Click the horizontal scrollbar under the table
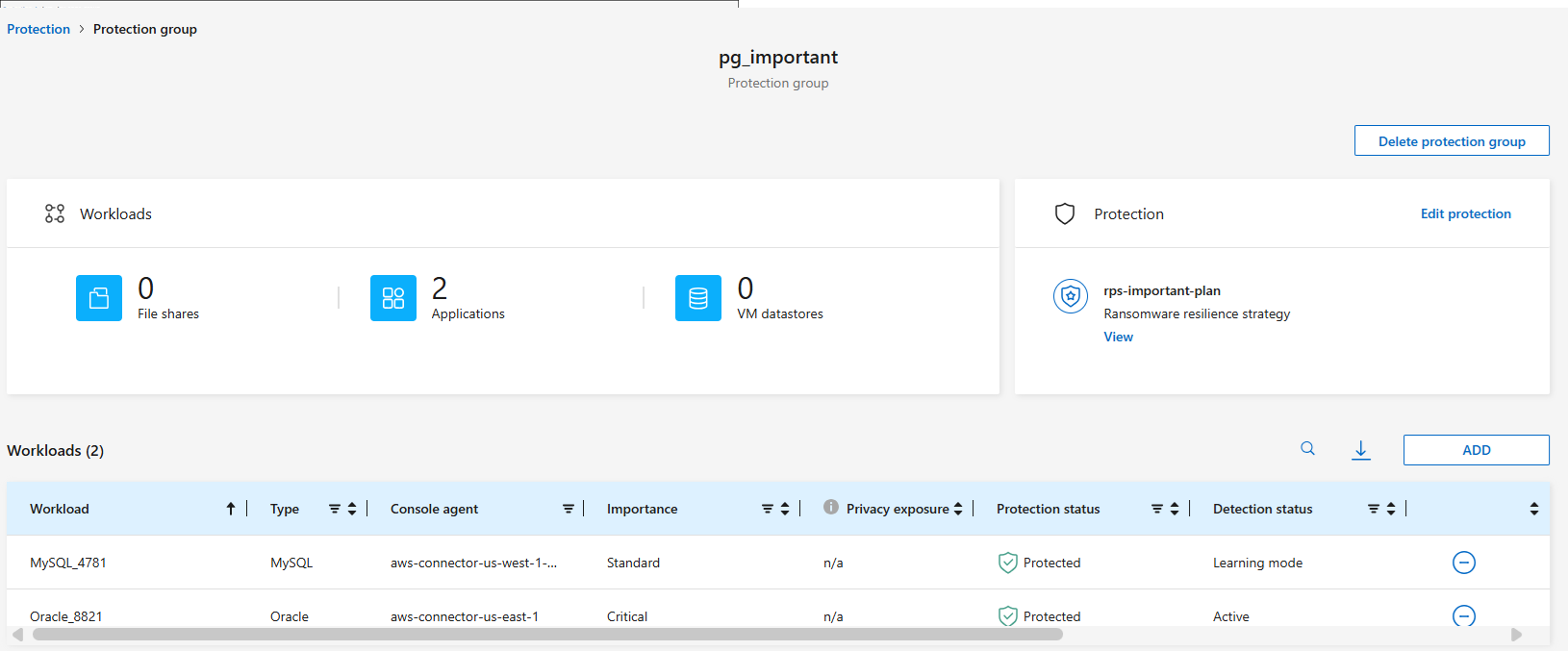The height and width of the screenshot is (651, 1568). tap(548, 635)
